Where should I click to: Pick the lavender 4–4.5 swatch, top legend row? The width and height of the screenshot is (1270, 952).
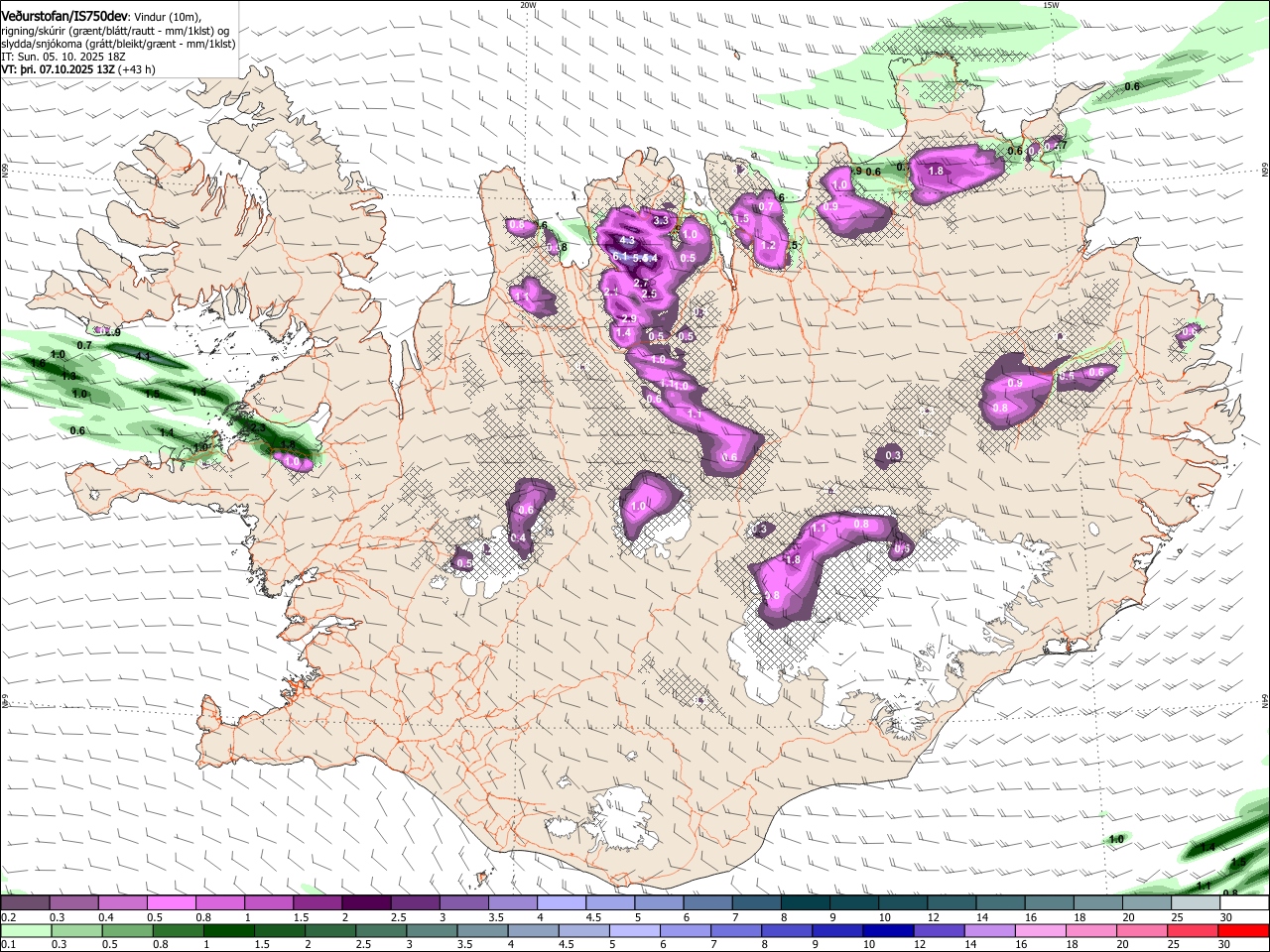click(561, 902)
